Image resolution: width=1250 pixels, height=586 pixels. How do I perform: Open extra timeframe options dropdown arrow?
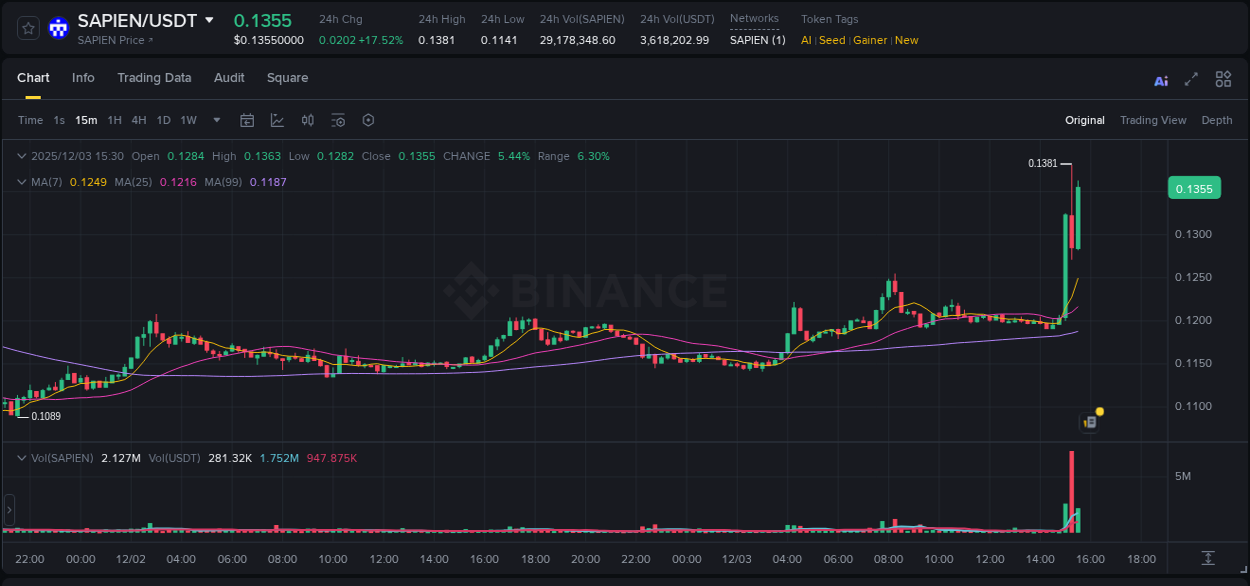(215, 120)
